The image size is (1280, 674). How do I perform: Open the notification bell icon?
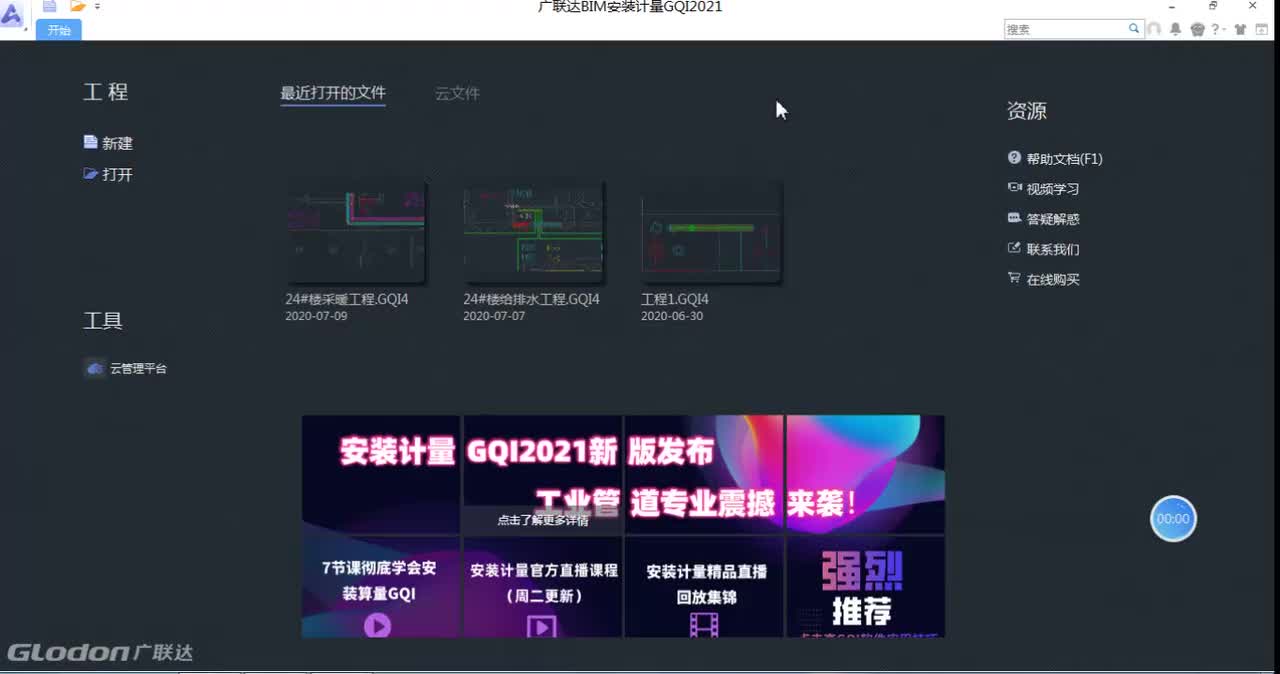pyautogui.click(x=1176, y=29)
